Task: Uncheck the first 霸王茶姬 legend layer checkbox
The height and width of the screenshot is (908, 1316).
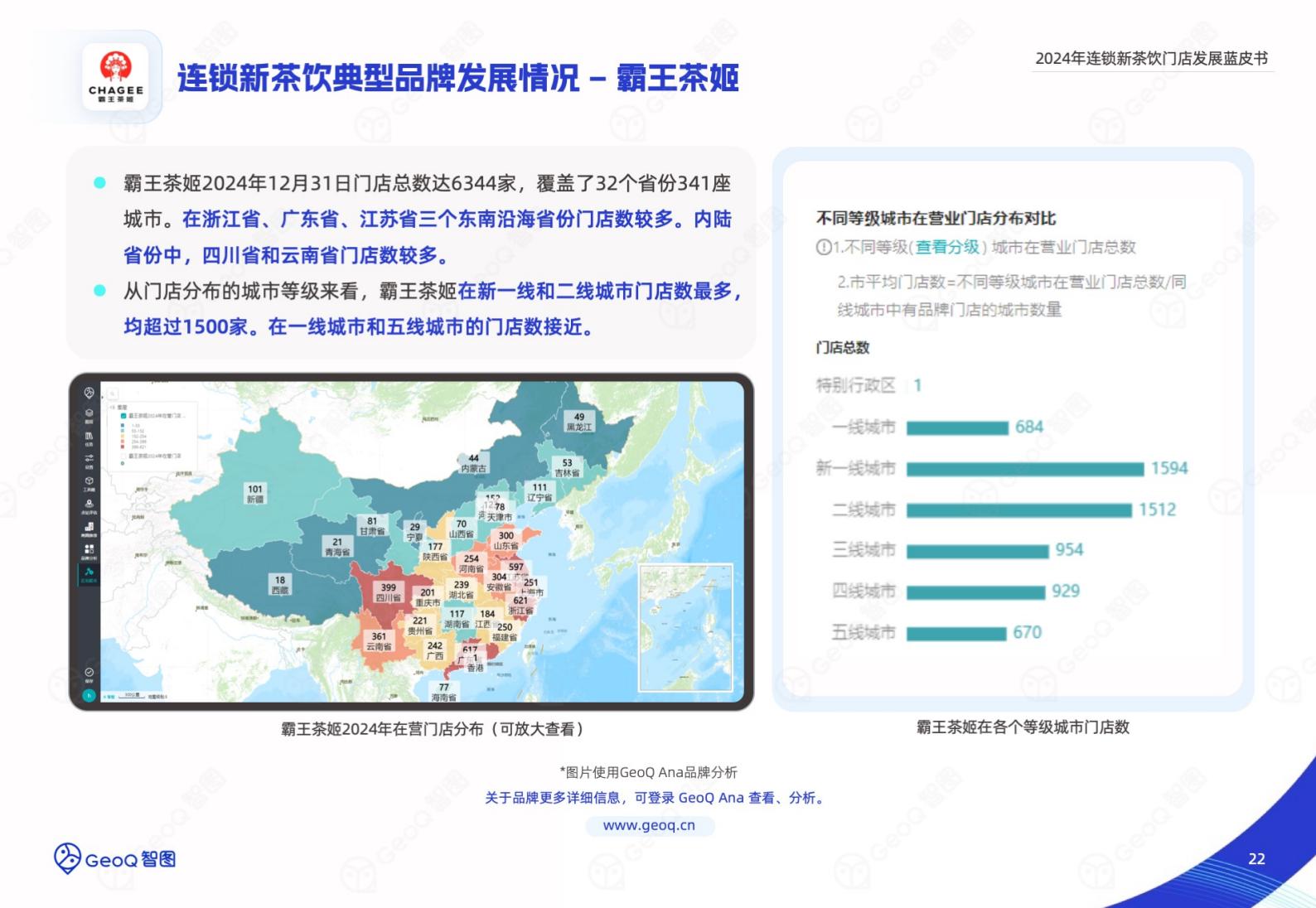Action: (123, 416)
